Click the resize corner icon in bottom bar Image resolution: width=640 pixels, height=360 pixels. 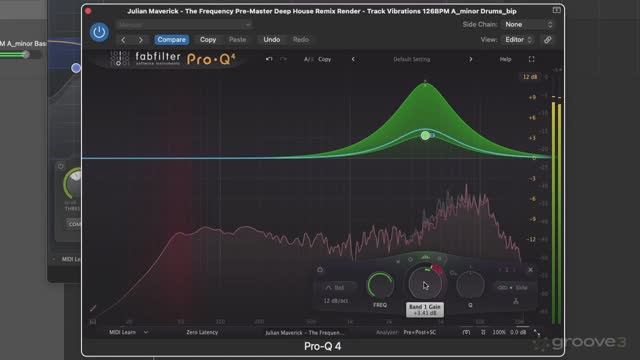536,333
